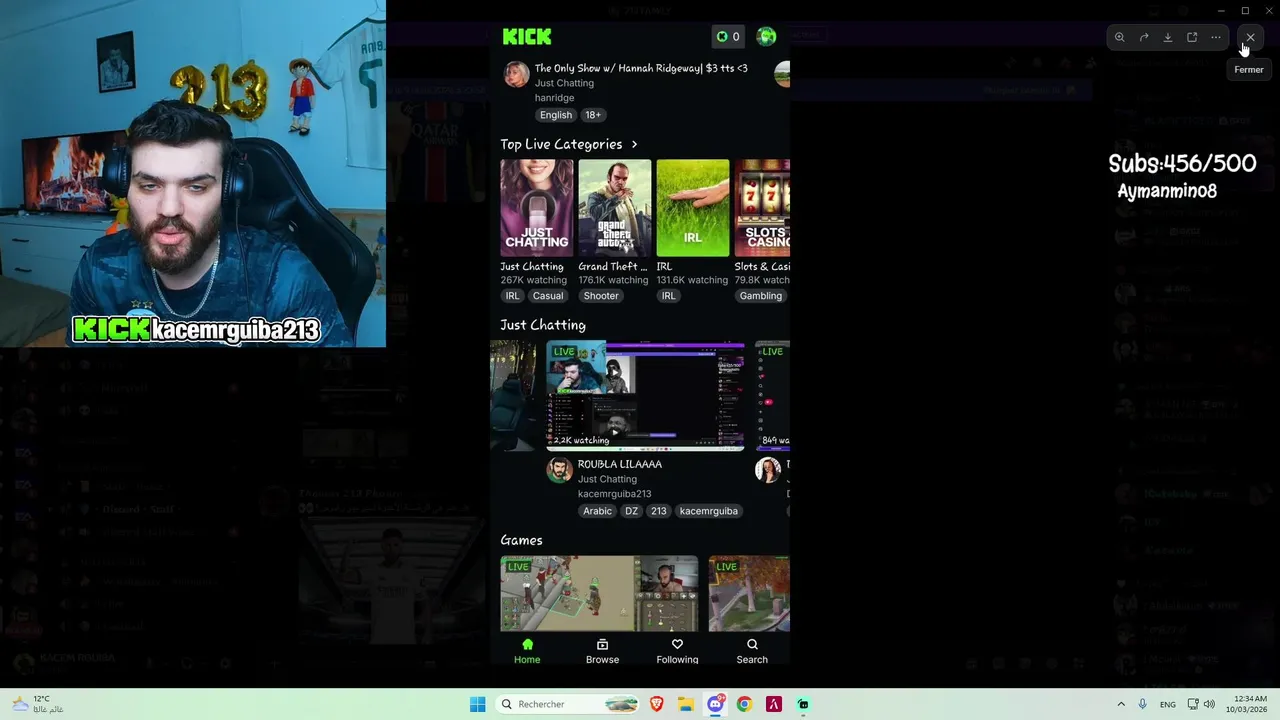Select the 18+ tag

point(593,115)
